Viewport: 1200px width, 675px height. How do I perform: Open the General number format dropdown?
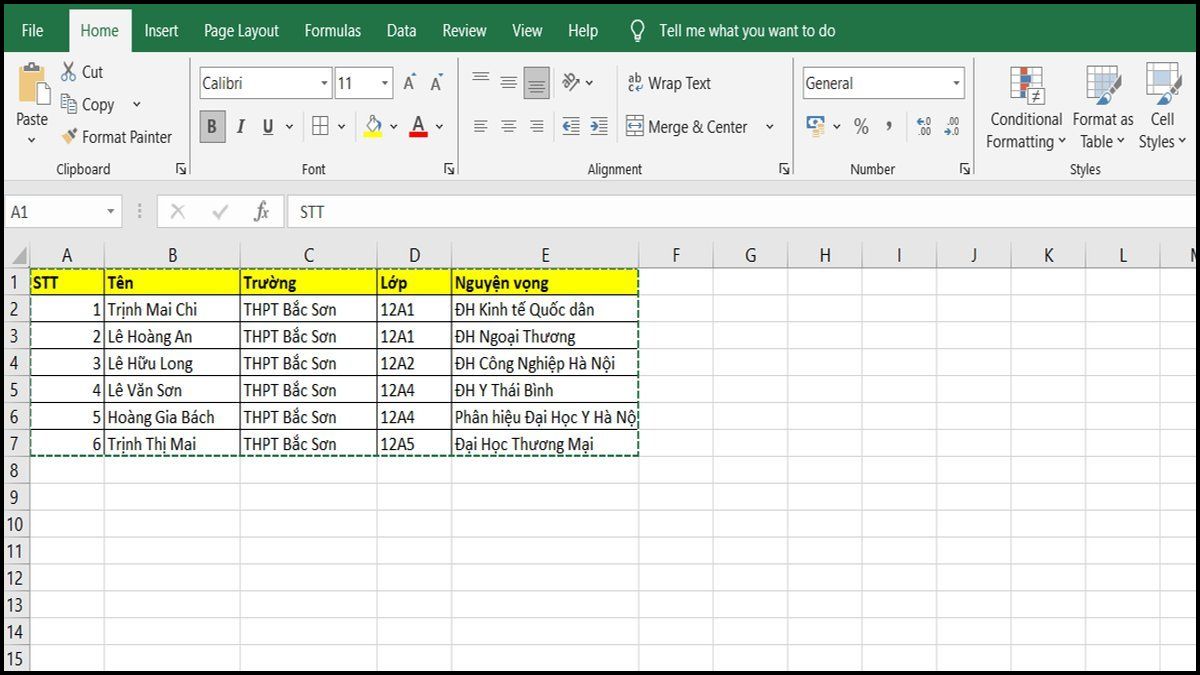click(956, 84)
